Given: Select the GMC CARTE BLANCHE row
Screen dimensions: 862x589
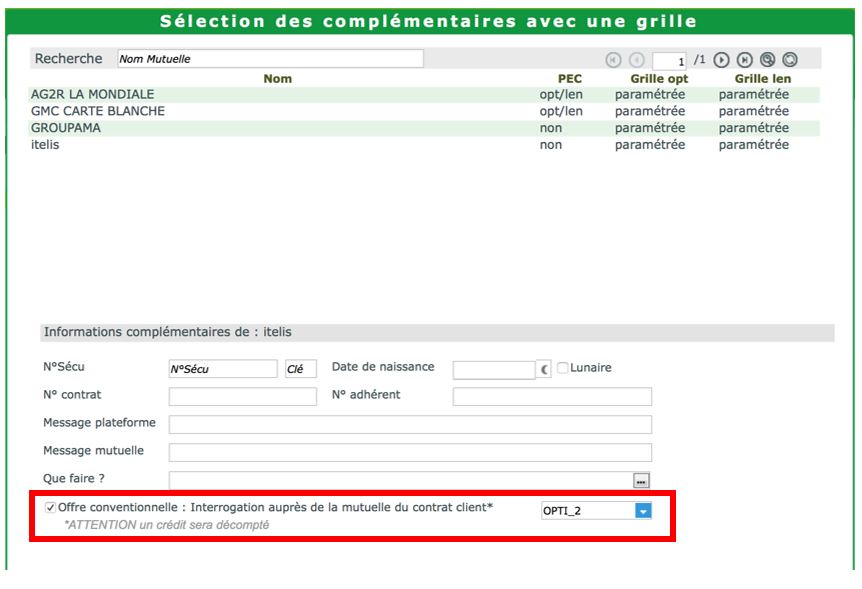Looking at the screenshot, I should coord(424,111).
